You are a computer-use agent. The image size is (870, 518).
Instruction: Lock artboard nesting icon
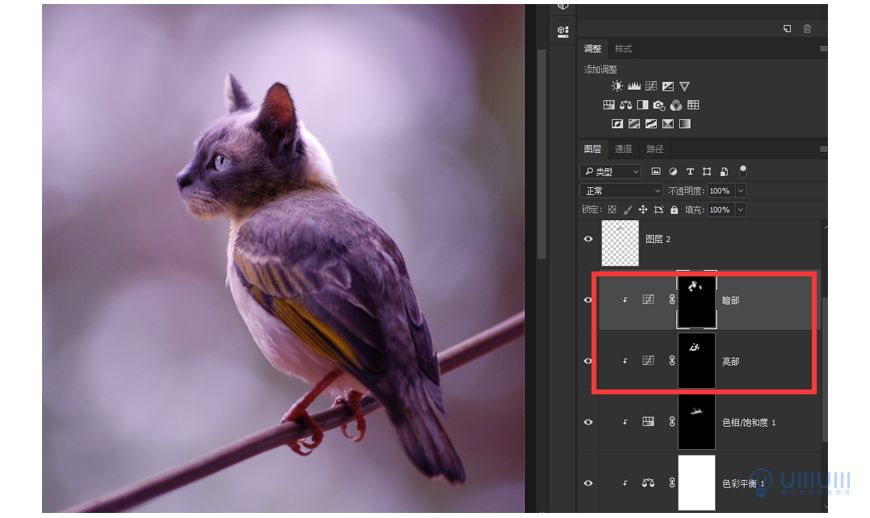[659, 210]
